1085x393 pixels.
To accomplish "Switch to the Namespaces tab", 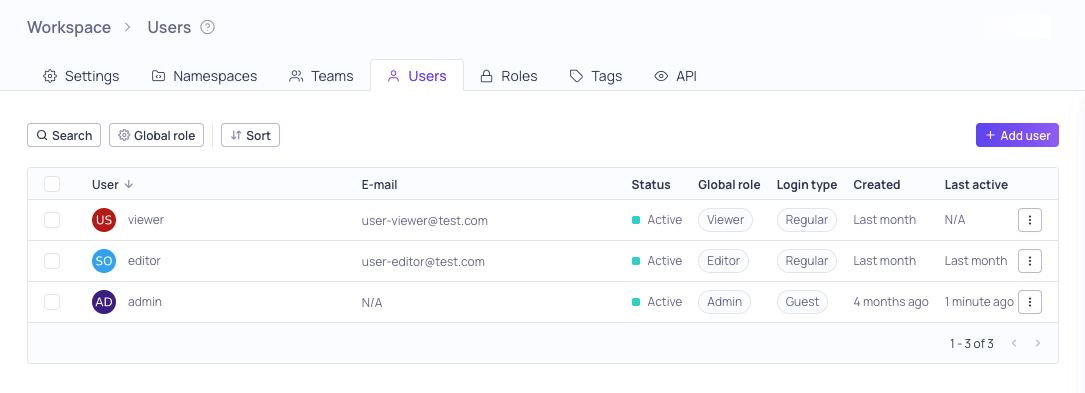I will (204, 76).
